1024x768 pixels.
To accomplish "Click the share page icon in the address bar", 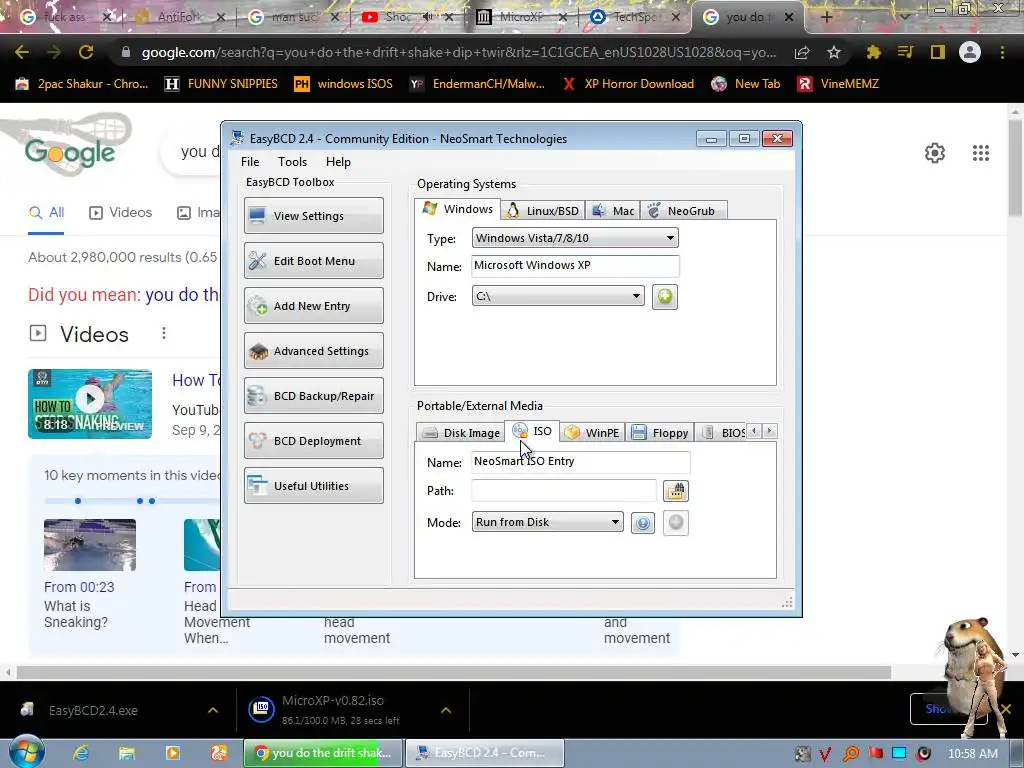I will click(x=802, y=52).
